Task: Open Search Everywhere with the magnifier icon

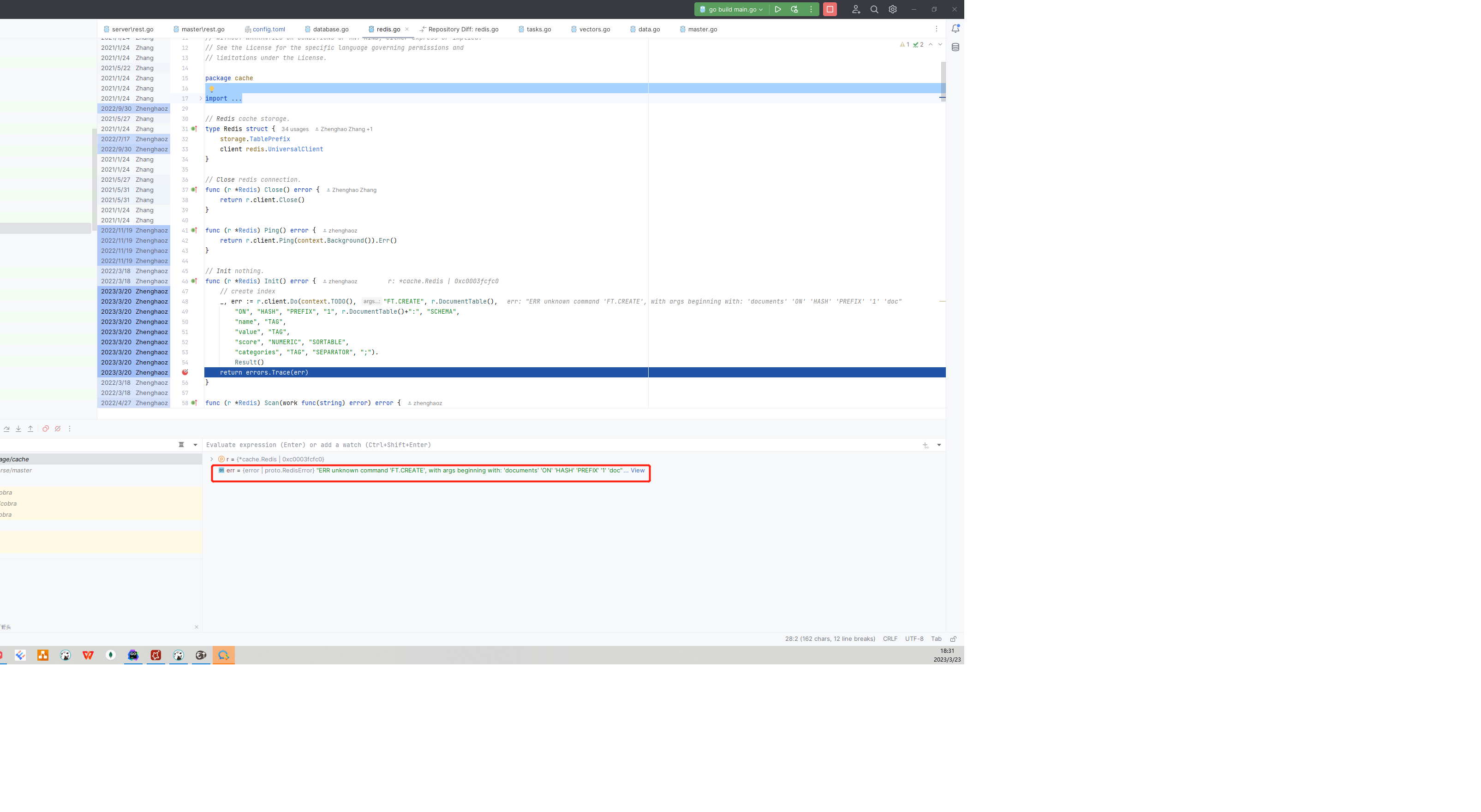Action: pos(874,9)
